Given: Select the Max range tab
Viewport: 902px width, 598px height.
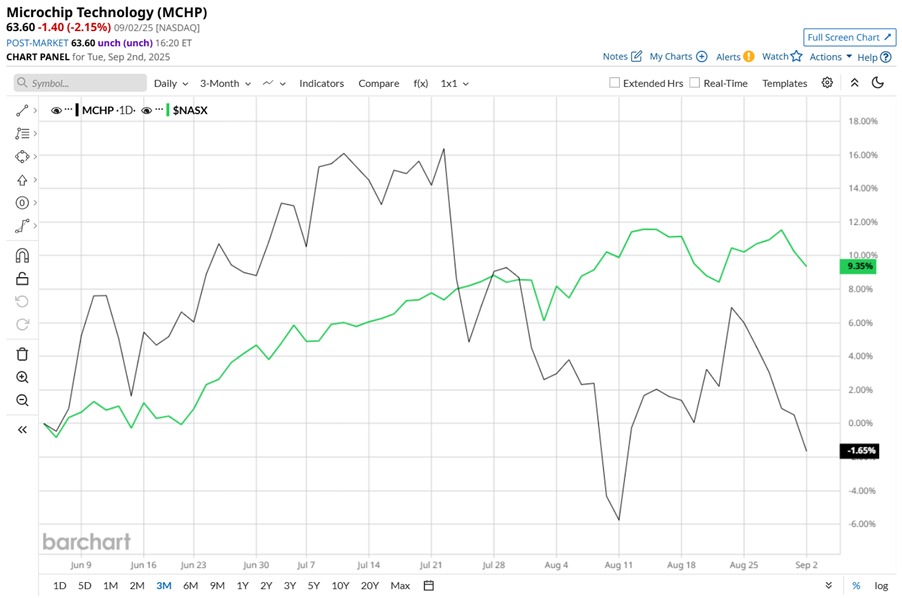Looking at the screenshot, I should coord(400,585).
